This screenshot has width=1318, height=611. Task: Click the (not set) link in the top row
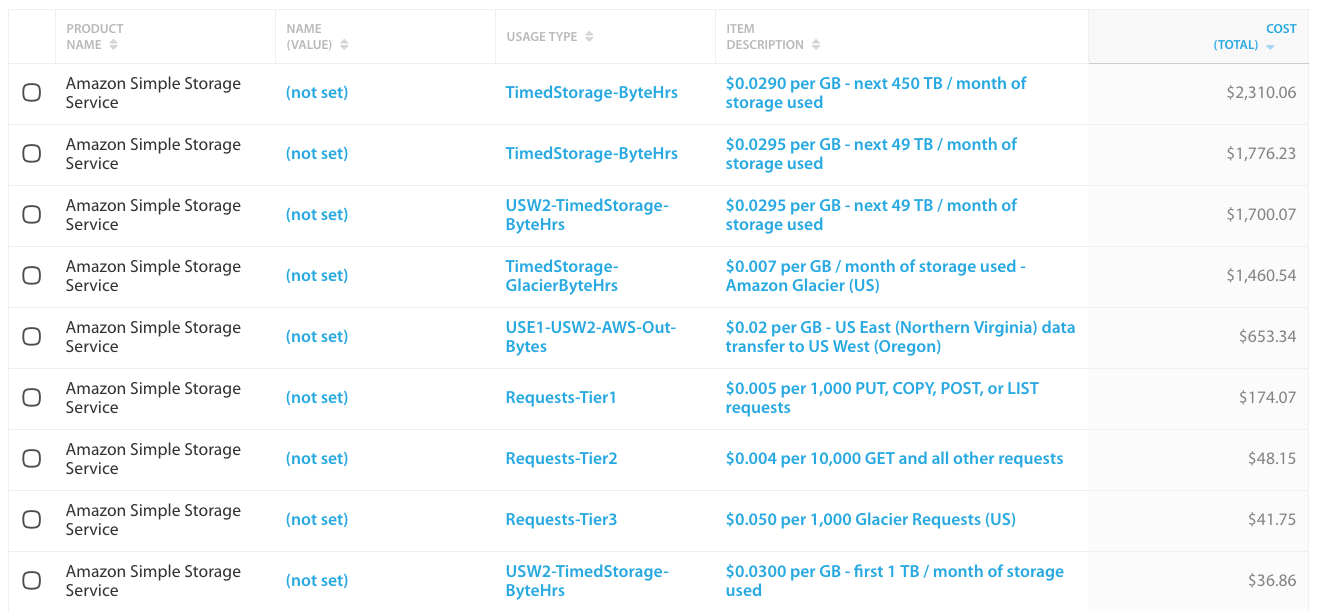pos(317,92)
